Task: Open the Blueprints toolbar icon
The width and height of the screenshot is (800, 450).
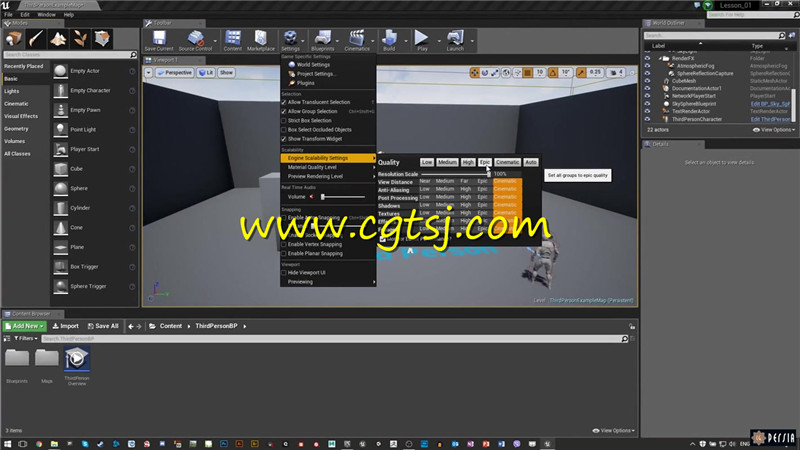Action: pyautogui.click(x=322, y=40)
